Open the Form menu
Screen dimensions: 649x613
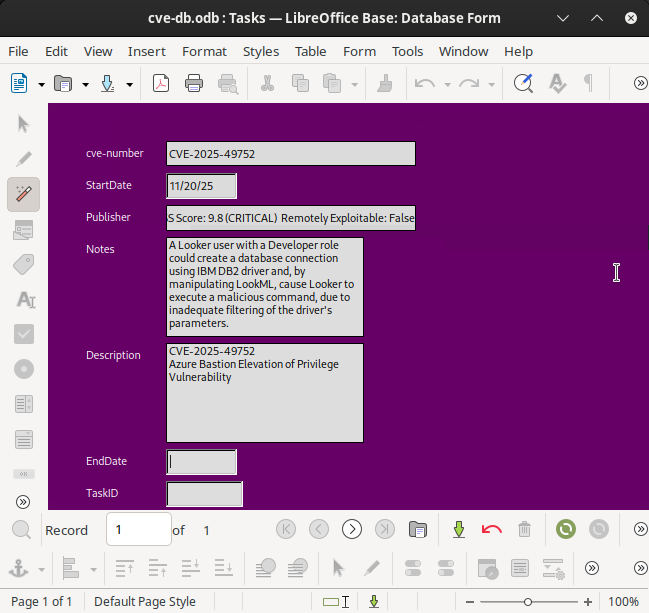[x=359, y=51]
